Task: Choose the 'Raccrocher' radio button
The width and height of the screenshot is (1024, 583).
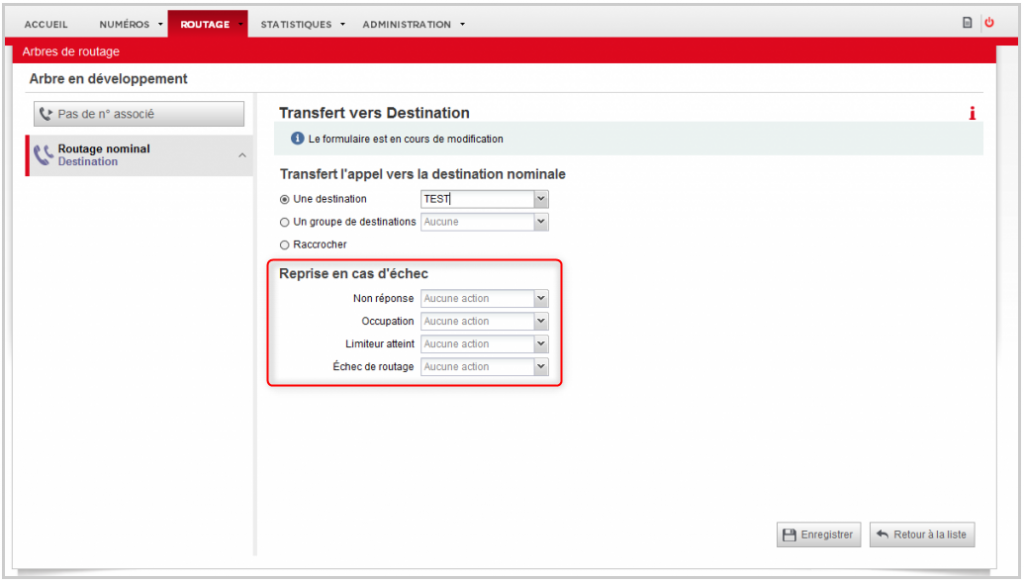Action: (285, 244)
